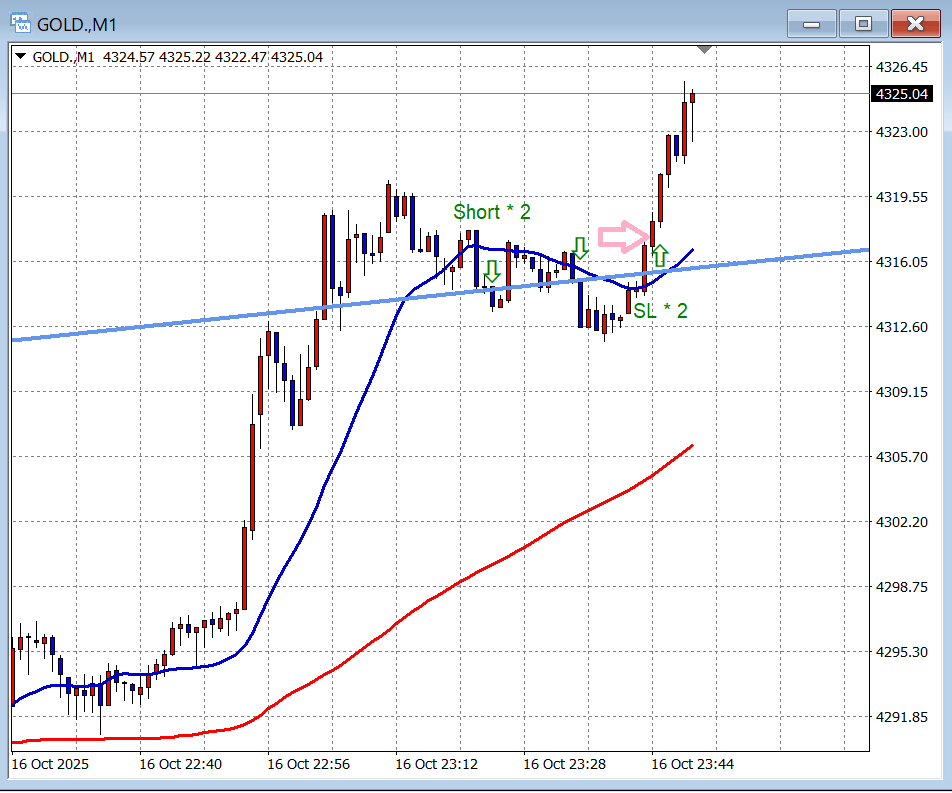
Task: Select the green up arrow above SL * 2
Action: click(x=660, y=254)
